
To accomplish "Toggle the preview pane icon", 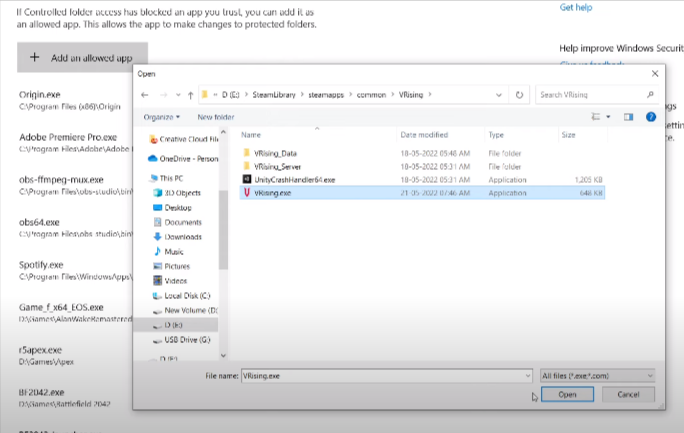I will 628,117.
